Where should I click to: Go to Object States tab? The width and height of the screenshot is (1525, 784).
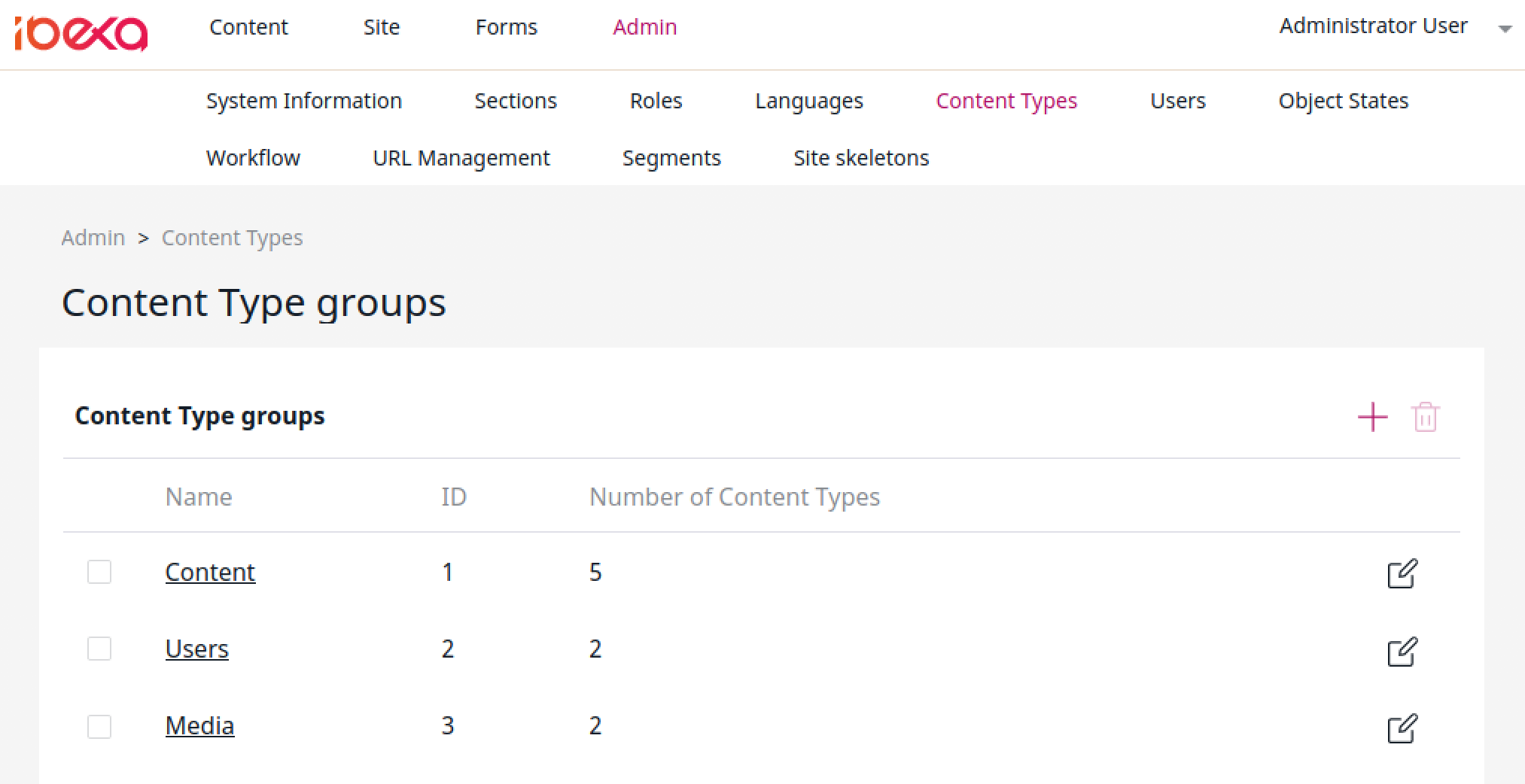tap(1344, 101)
